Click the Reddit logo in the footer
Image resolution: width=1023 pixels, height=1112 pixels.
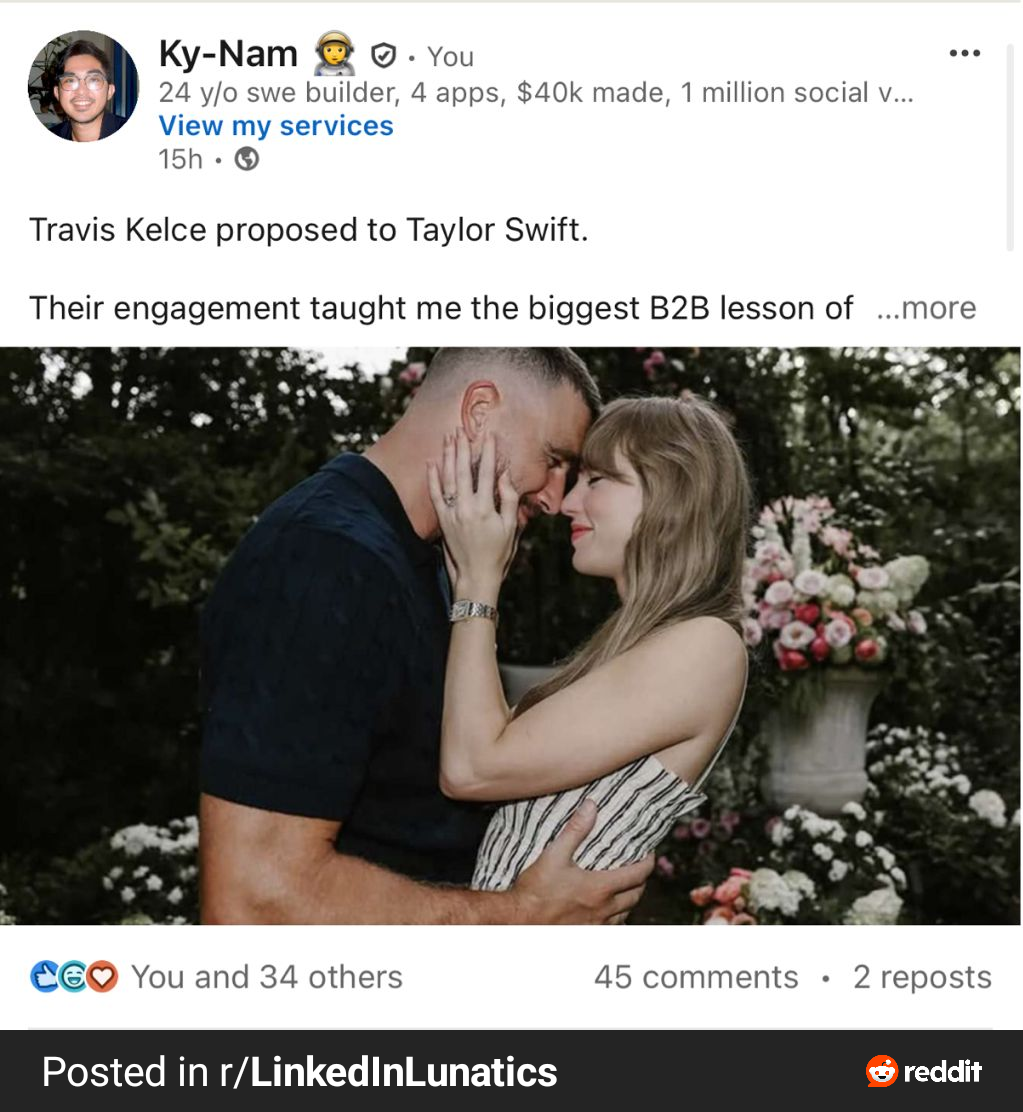click(924, 1072)
